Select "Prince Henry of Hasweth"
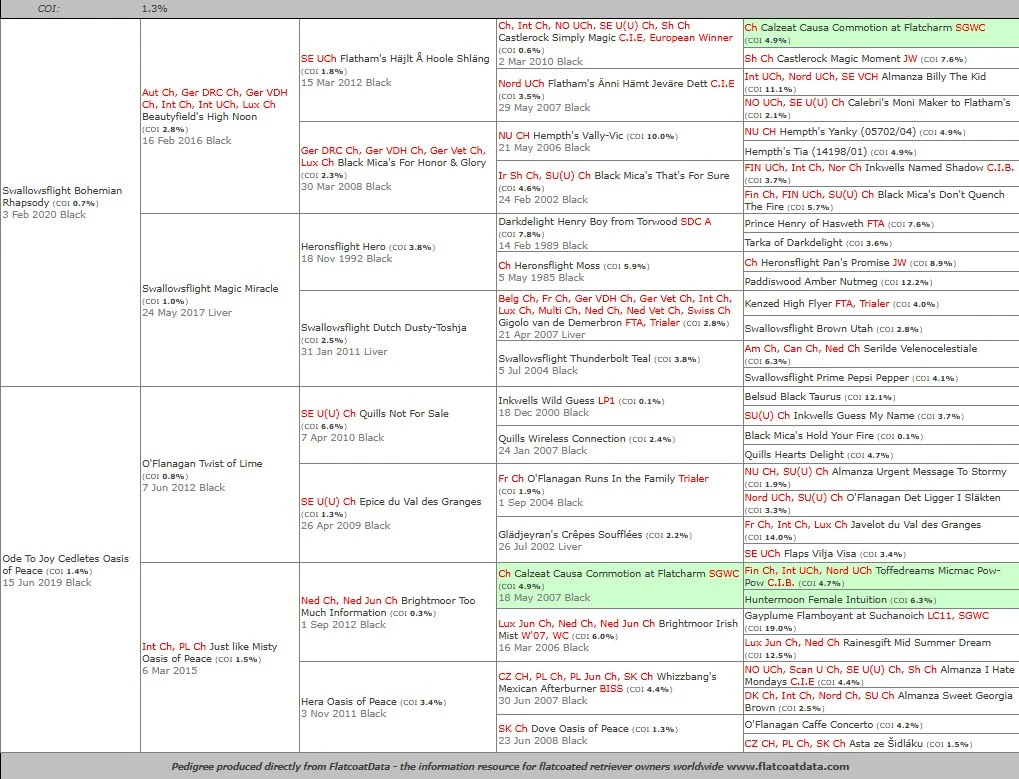 [804, 223]
